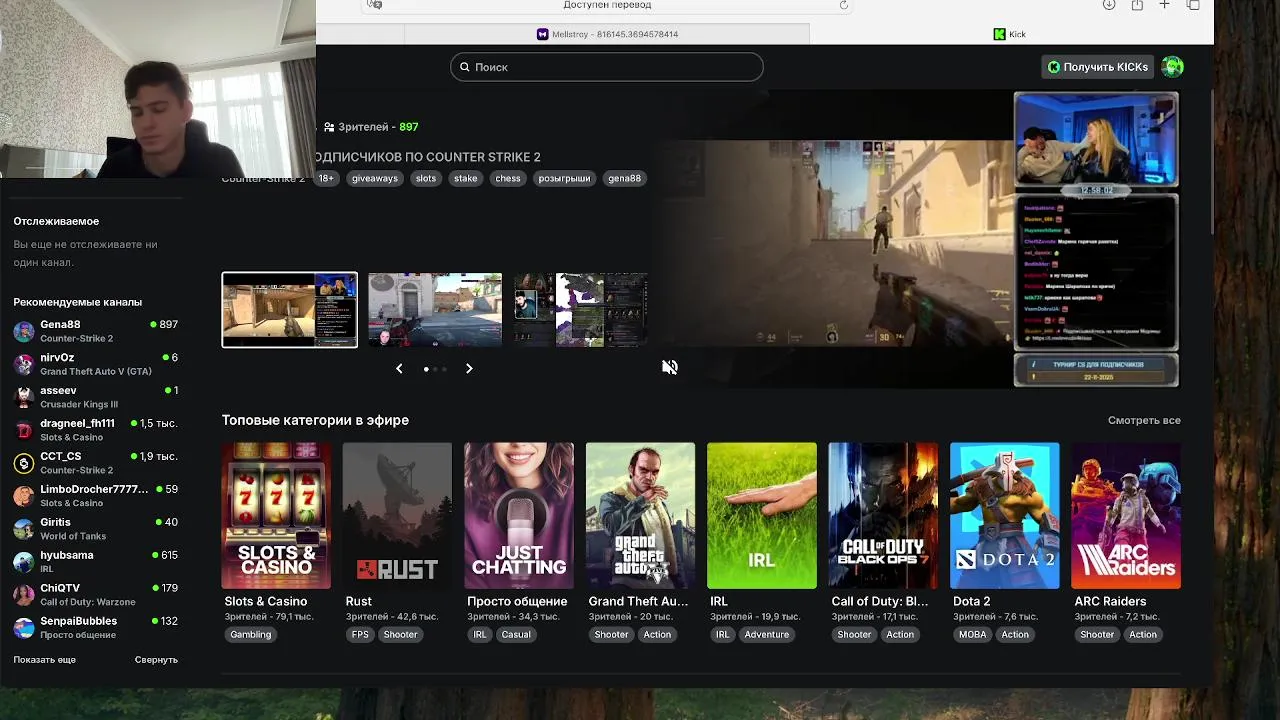Click the Adventure tag under IRL
The width and height of the screenshot is (1280, 720).
point(767,634)
